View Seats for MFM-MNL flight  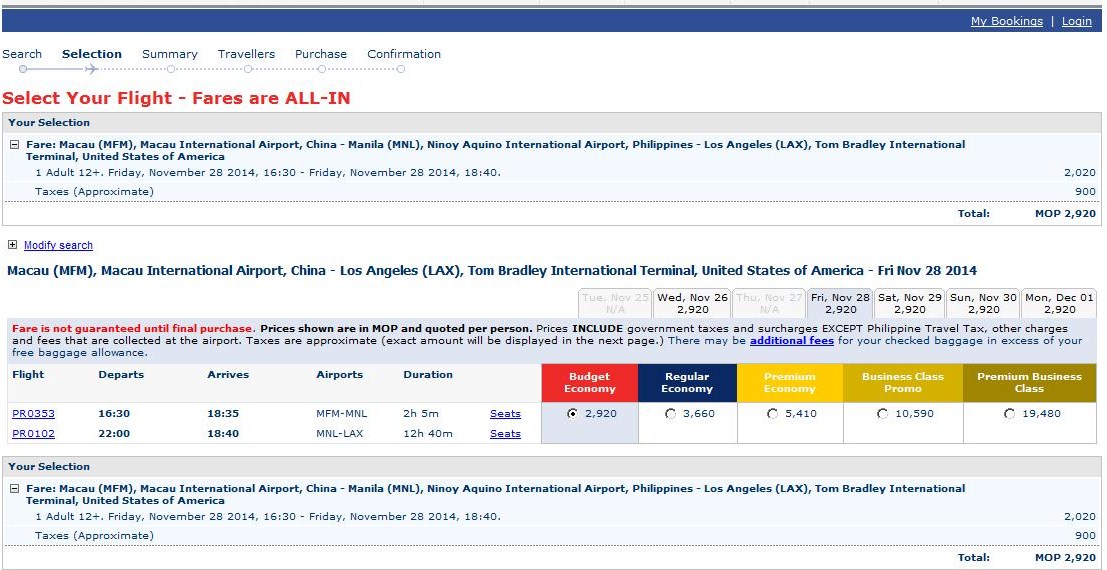(x=505, y=414)
